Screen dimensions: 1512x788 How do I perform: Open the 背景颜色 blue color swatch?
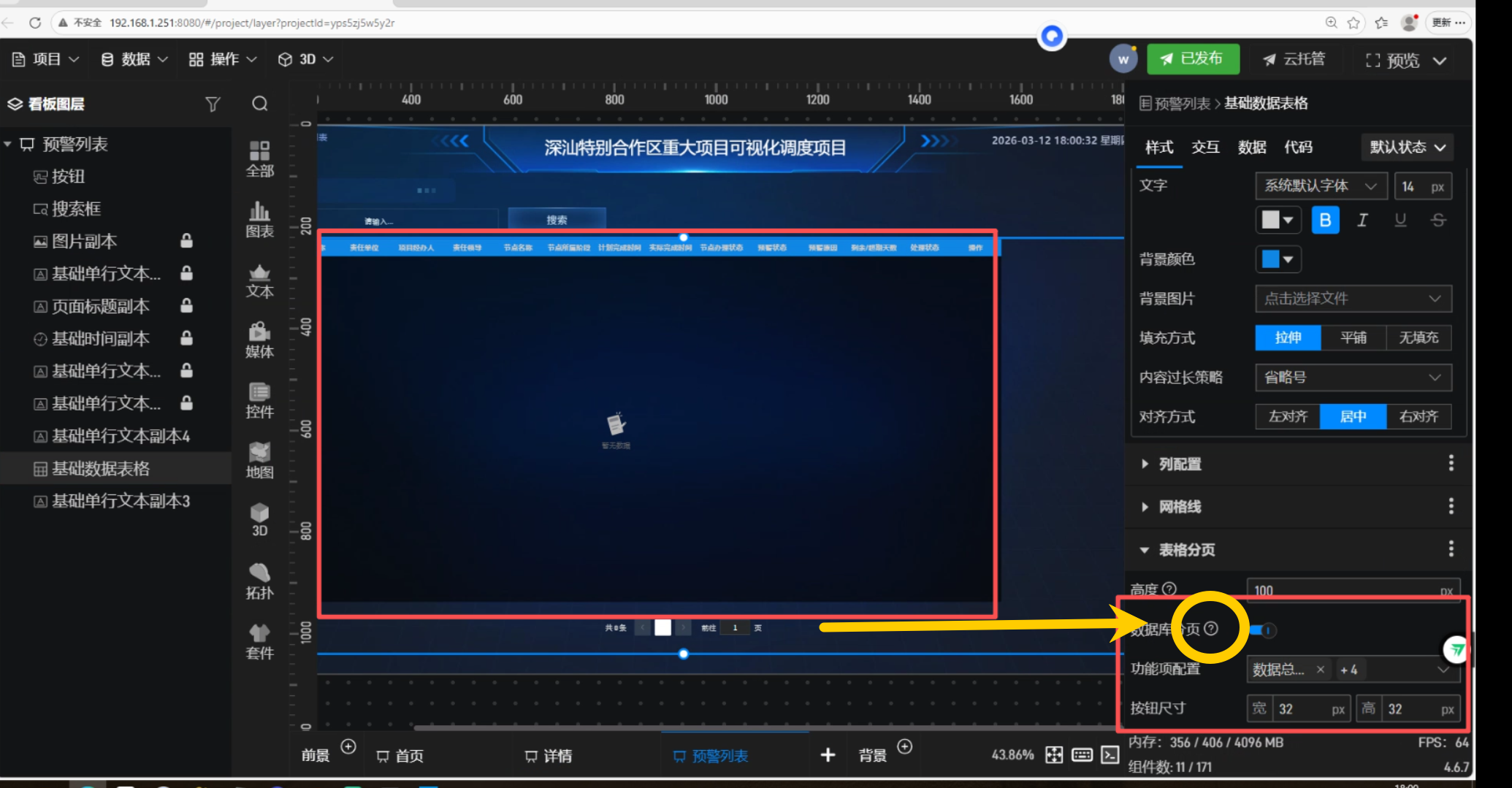pos(1278,259)
